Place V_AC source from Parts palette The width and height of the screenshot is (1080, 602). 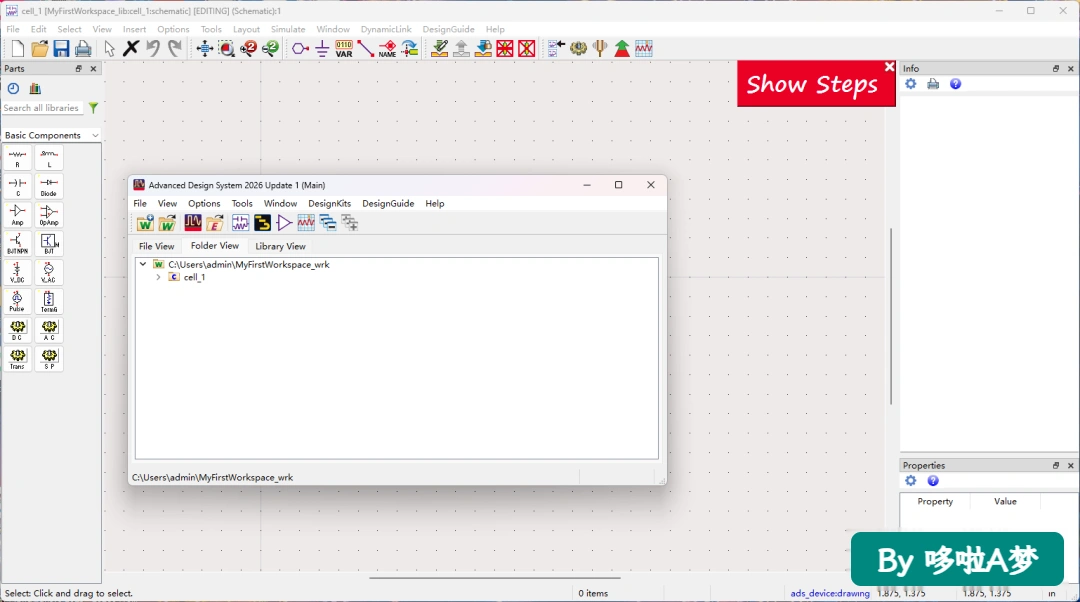point(49,273)
